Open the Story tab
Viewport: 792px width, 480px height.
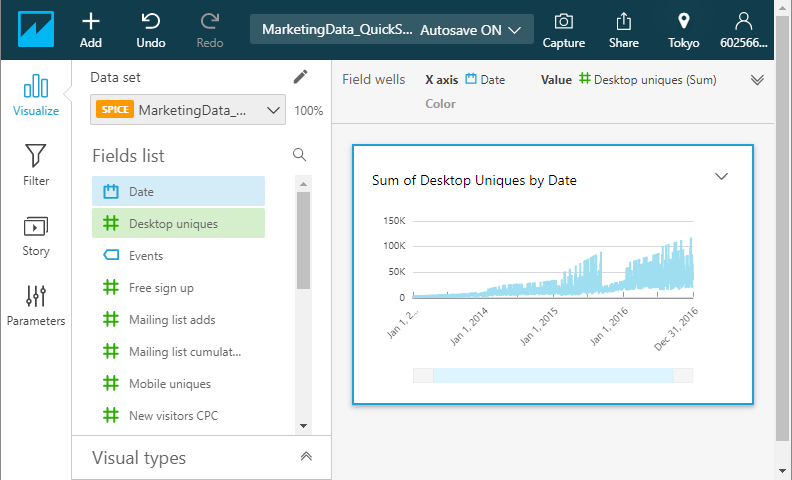pos(36,235)
